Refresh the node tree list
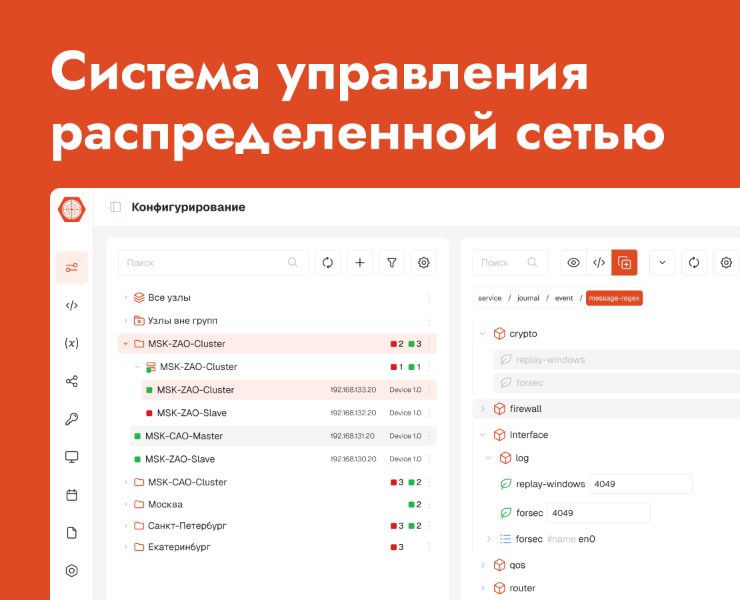Image resolution: width=740 pixels, height=600 pixels. 328,262
